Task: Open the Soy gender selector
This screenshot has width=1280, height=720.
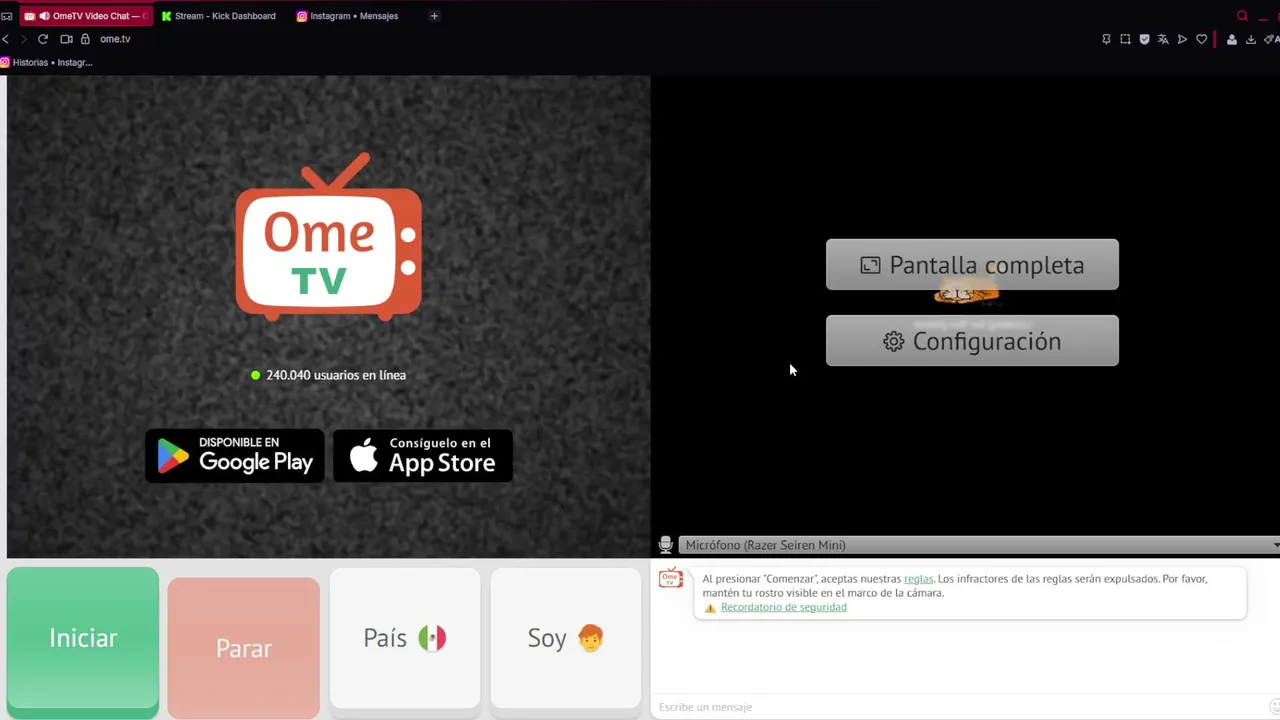Action: 566,638
